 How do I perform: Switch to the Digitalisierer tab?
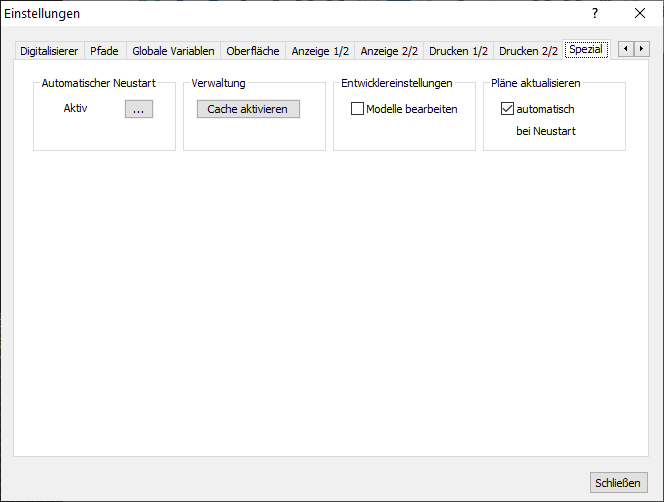(49, 50)
